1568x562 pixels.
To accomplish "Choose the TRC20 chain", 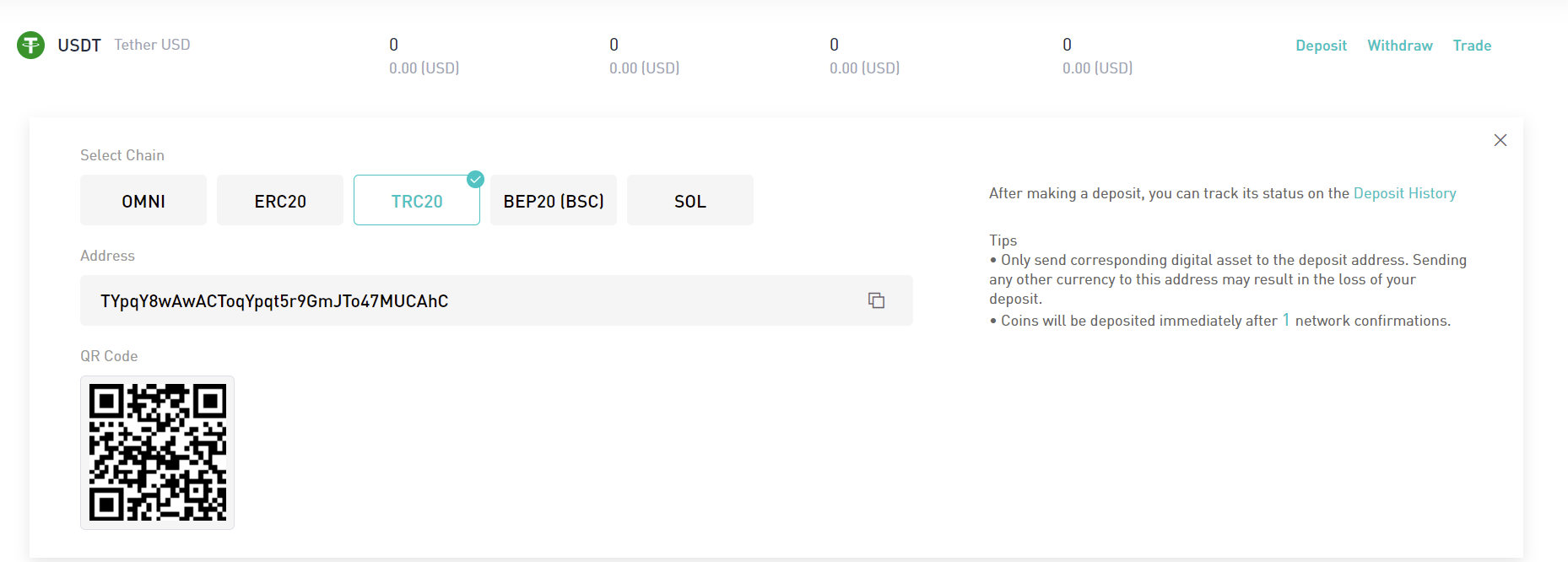I will tap(417, 200).
